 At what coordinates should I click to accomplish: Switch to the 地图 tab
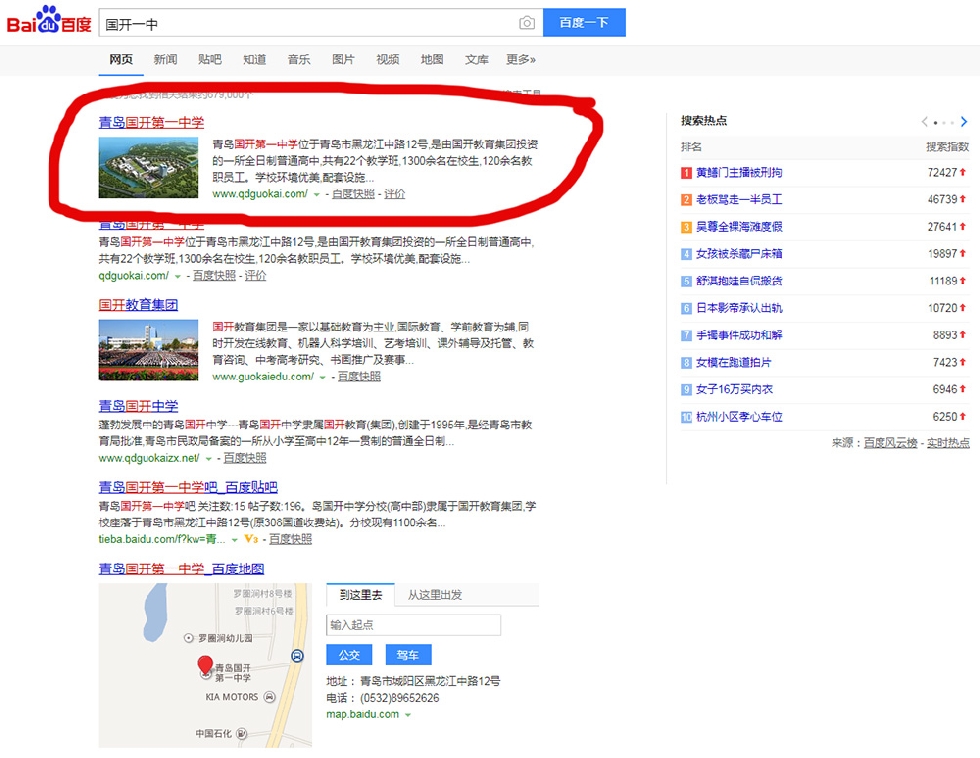(432, 59)
